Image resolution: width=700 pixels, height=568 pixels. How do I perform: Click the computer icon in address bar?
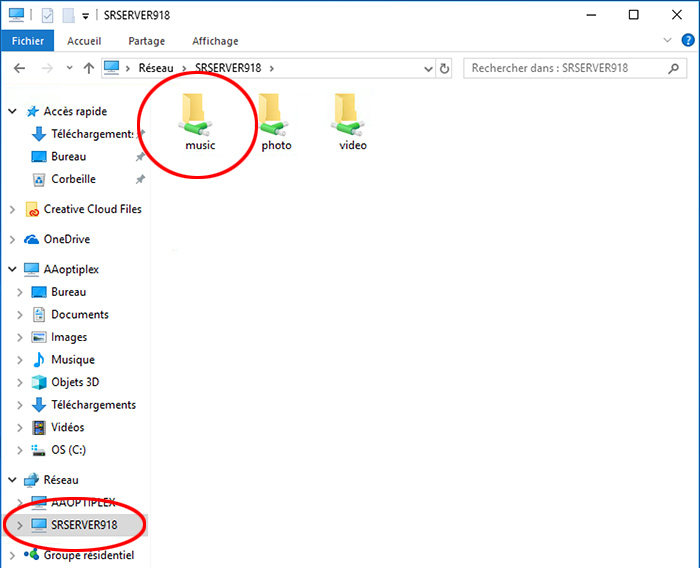click(112, 68)
